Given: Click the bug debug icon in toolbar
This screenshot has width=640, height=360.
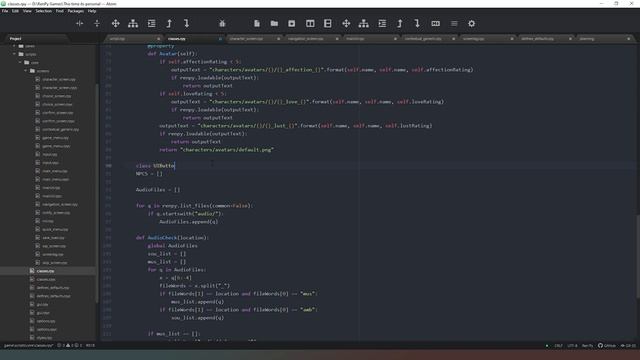Looking at the screenshot, I should (x=222, y=23).
